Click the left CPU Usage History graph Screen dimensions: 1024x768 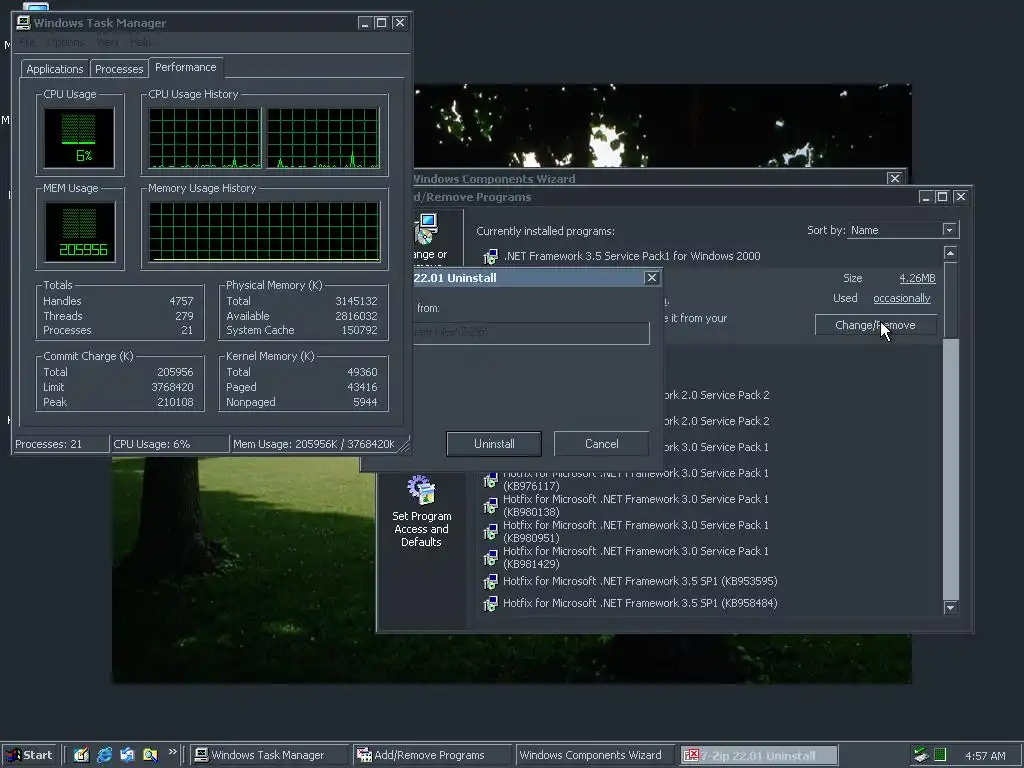204,138
